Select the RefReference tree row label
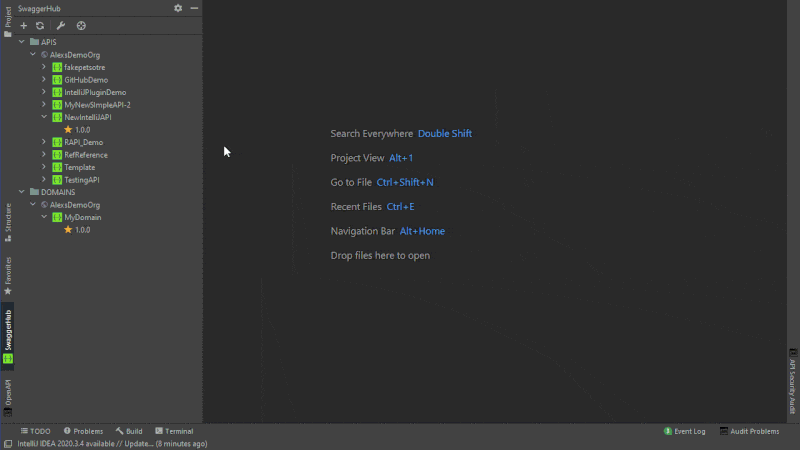The width and height of the screenshot is (800, 450). coord(86,155)
